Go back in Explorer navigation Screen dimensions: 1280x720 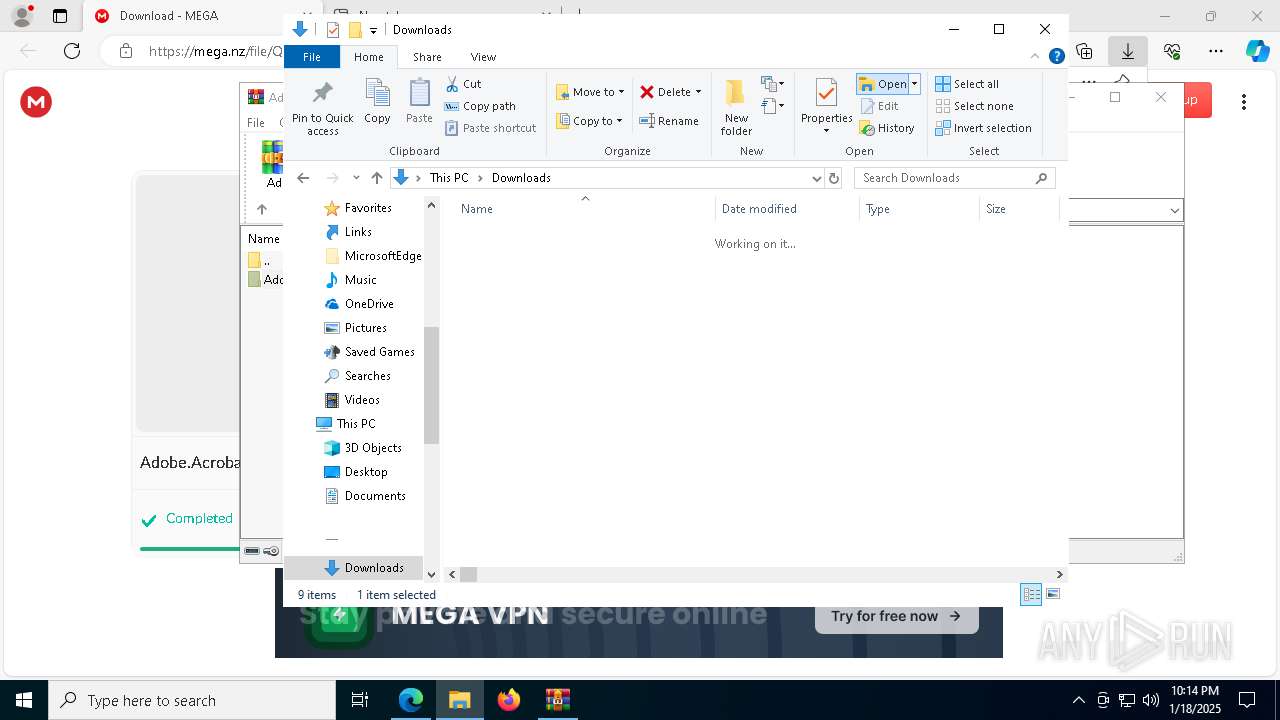click(303, 178)
